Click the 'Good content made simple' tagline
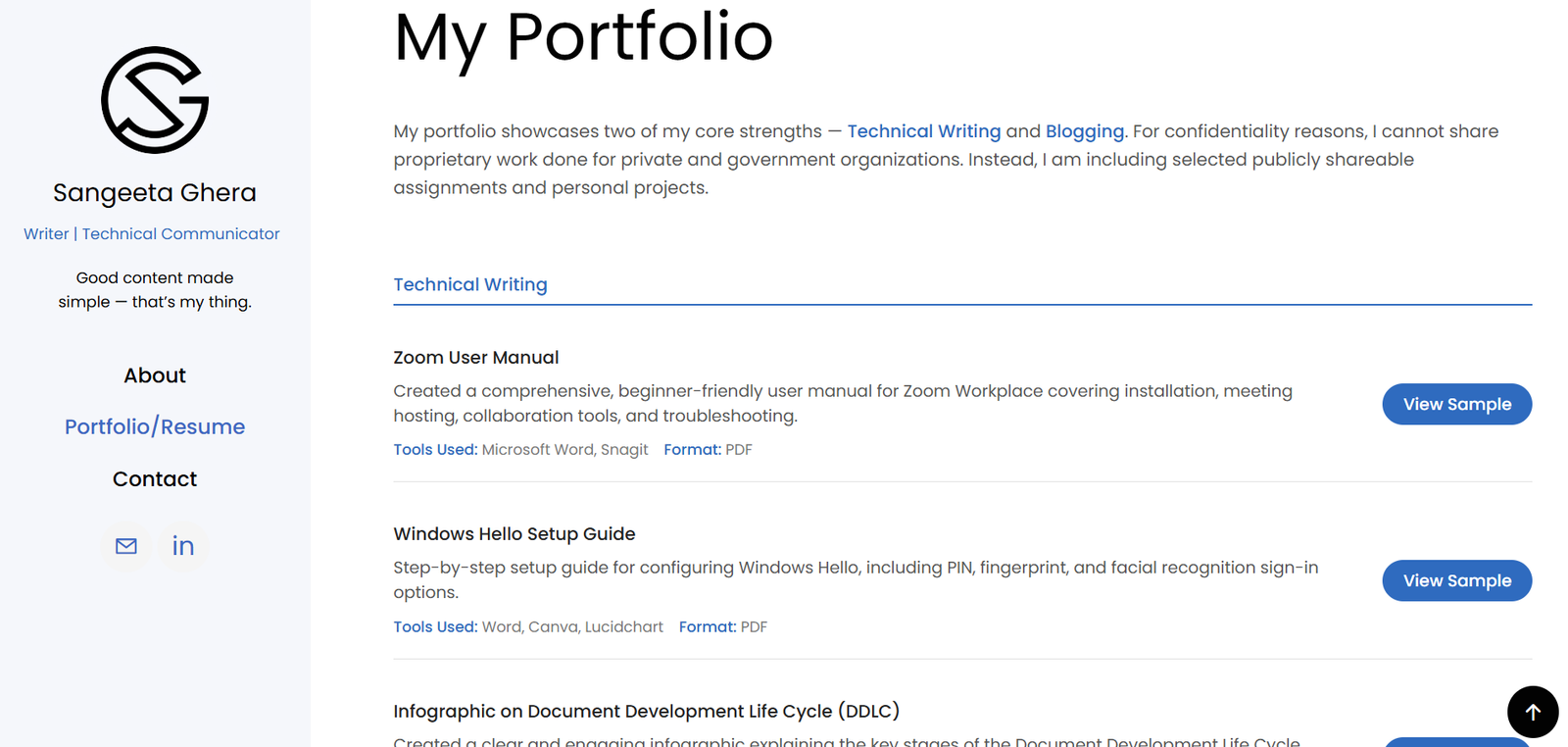Screen dimensions: 1568x747 pyautogui.click(x=155, y=290)
